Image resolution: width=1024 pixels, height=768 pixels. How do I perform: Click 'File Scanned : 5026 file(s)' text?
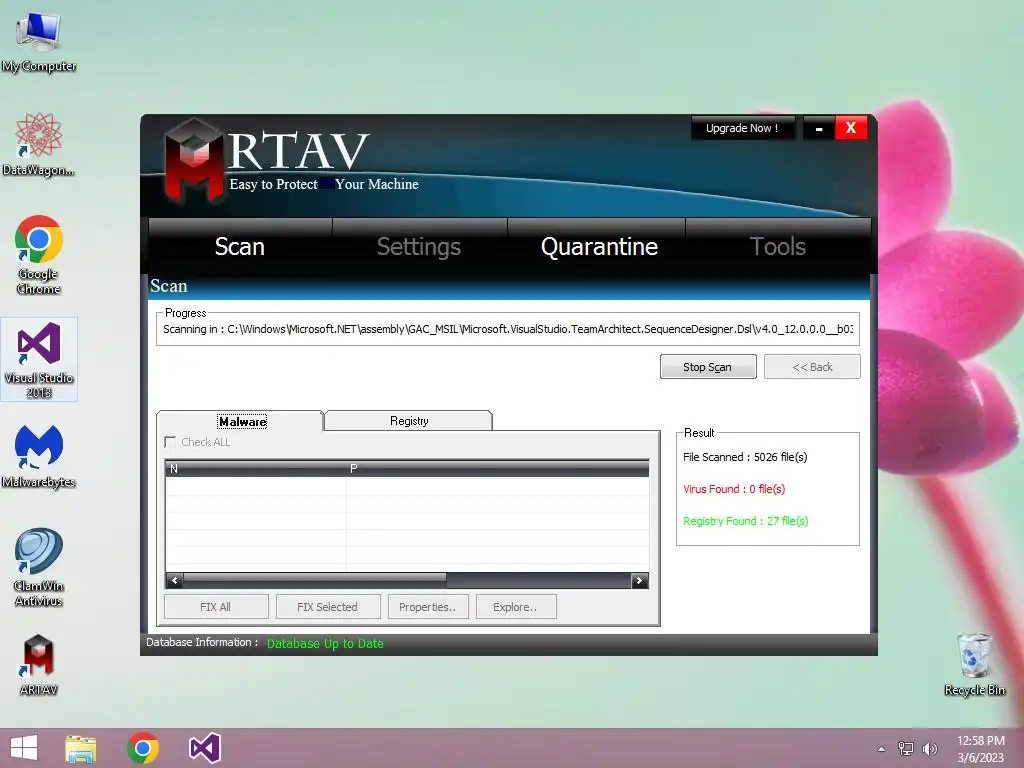click(745, 457)
